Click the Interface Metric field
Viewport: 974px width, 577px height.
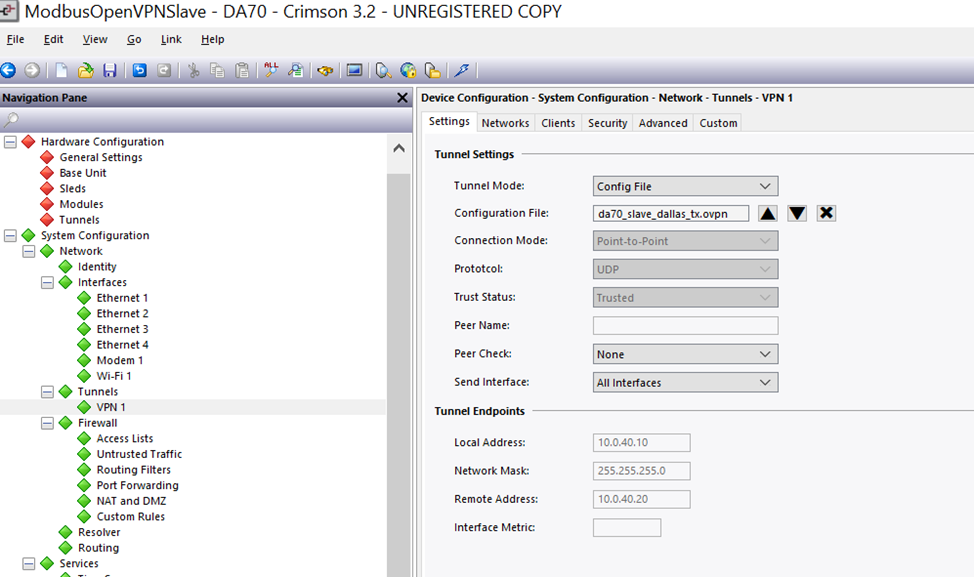click(627, 527)
